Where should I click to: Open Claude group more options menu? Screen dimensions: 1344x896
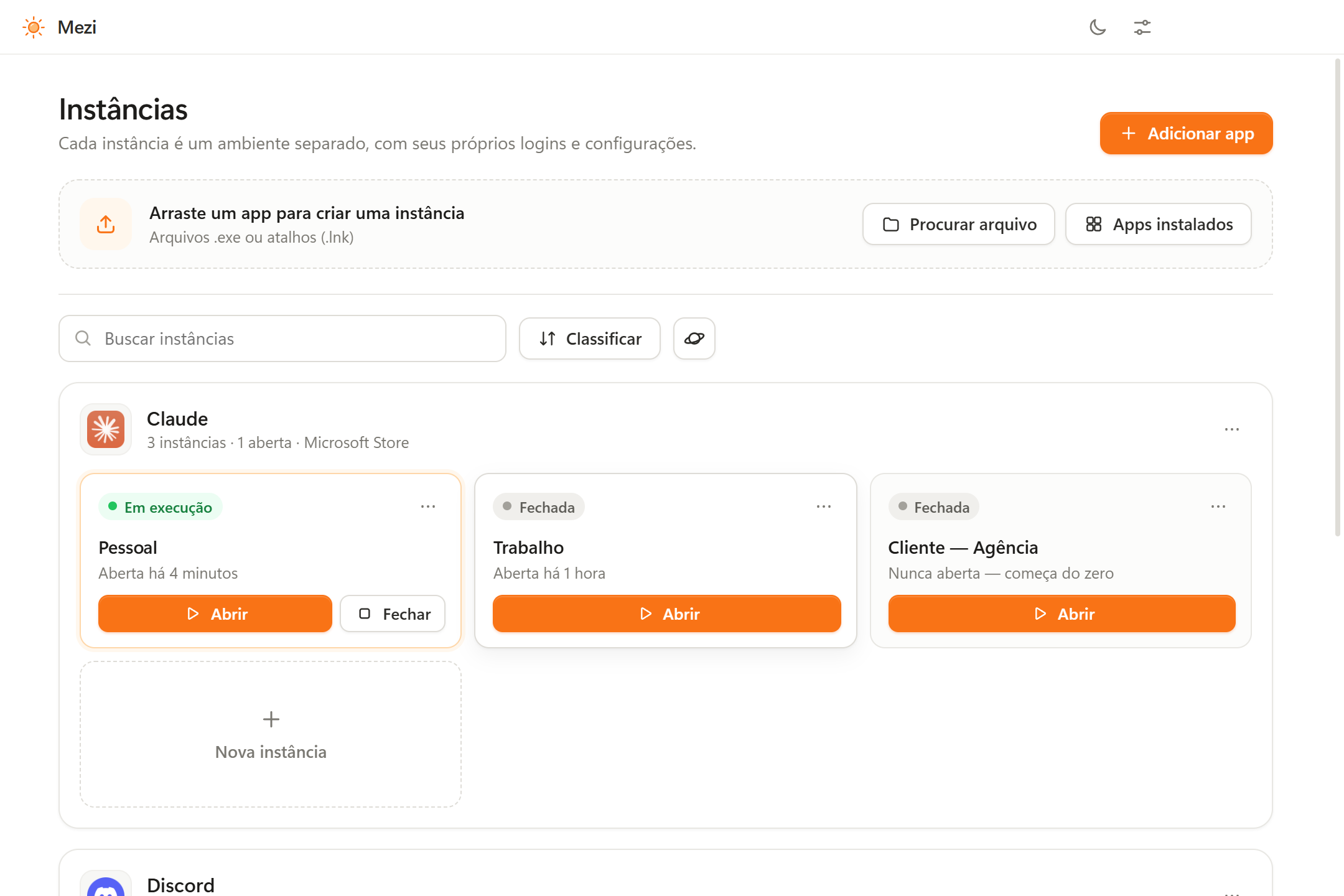click(x=1232, y=429)
